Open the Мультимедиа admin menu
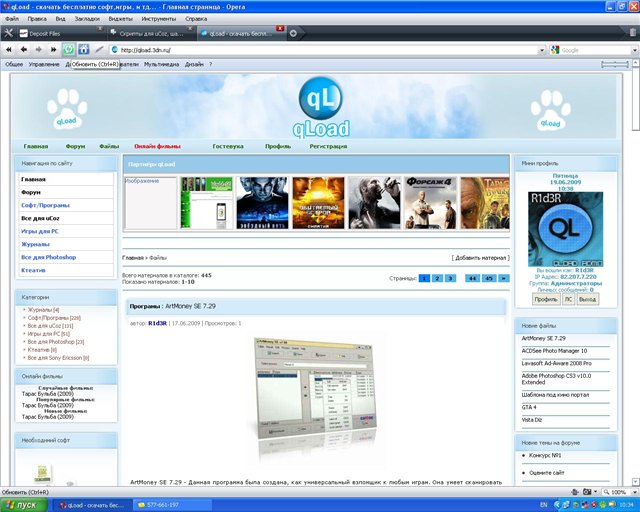Image resolution: width=640 pixels, height=512 pixels. [161, 65]
